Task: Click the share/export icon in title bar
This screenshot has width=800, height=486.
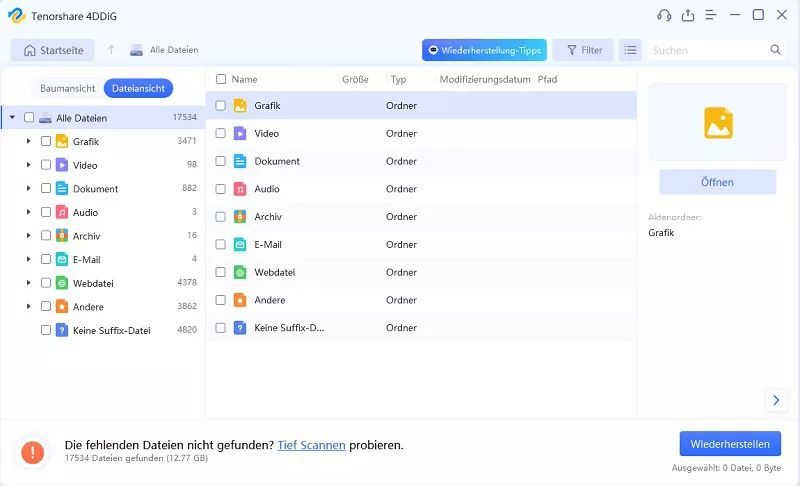Action: (x=688, y=15)
